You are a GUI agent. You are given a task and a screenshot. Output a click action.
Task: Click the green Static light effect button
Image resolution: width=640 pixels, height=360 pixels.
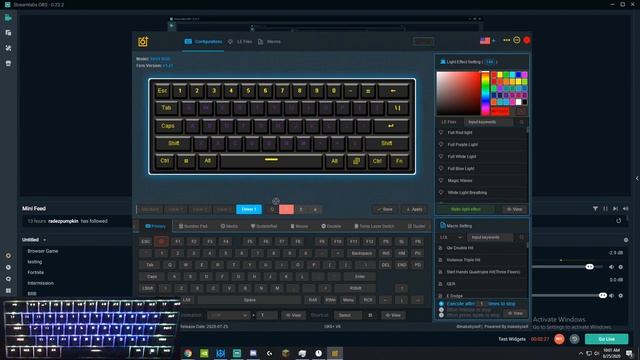point(465,209)
